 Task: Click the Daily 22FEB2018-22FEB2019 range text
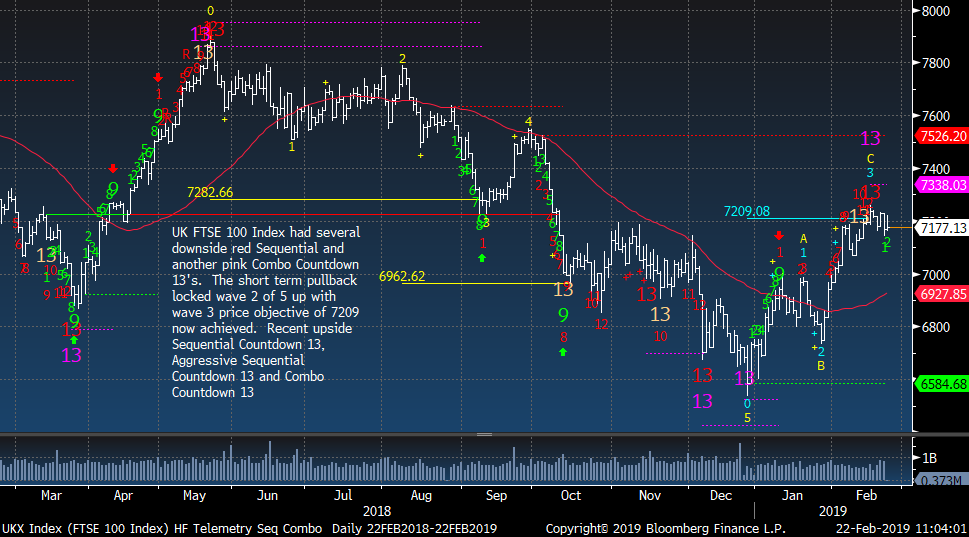[x=414, y=529]
